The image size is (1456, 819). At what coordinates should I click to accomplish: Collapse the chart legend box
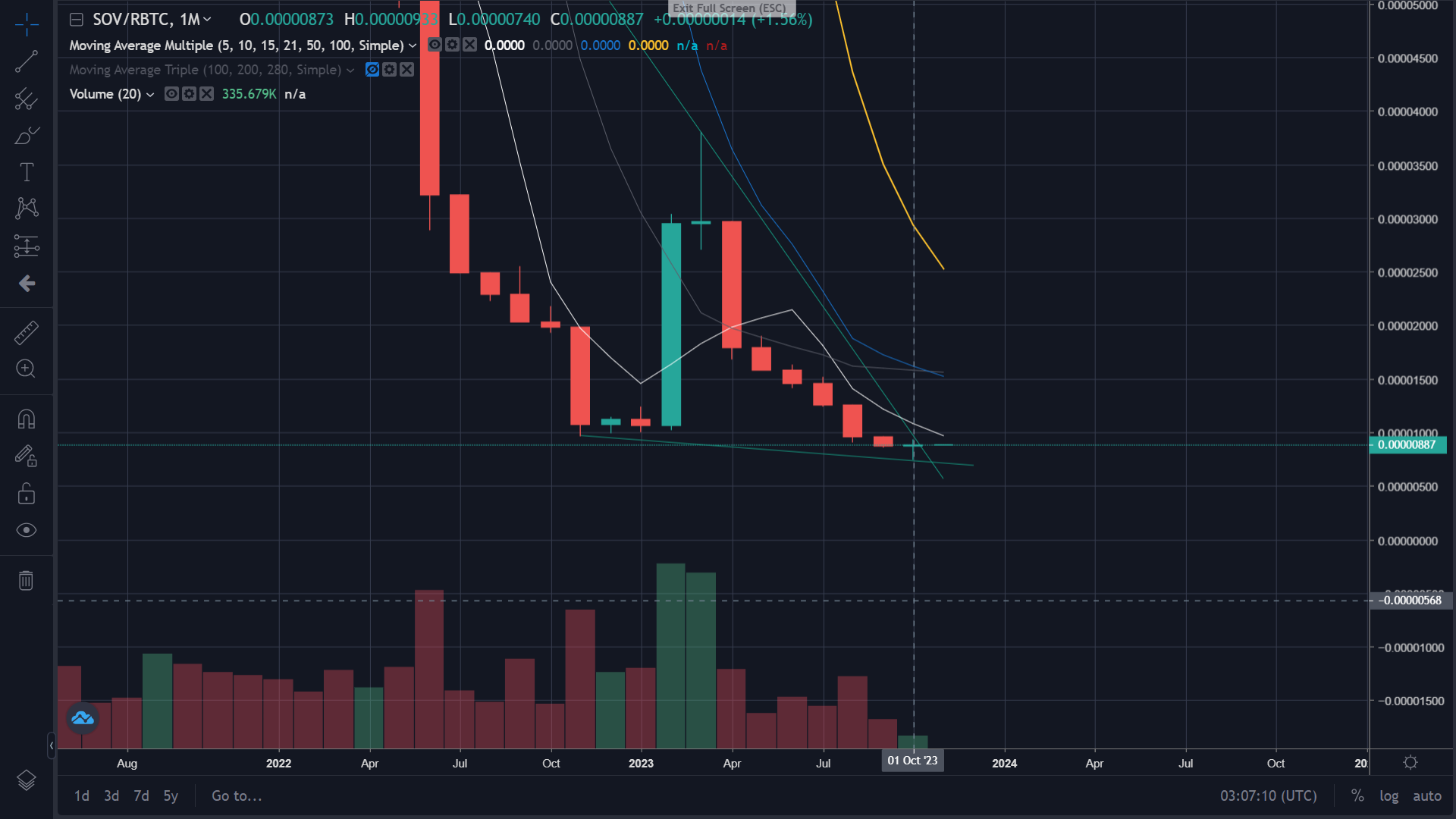[77, 20]
